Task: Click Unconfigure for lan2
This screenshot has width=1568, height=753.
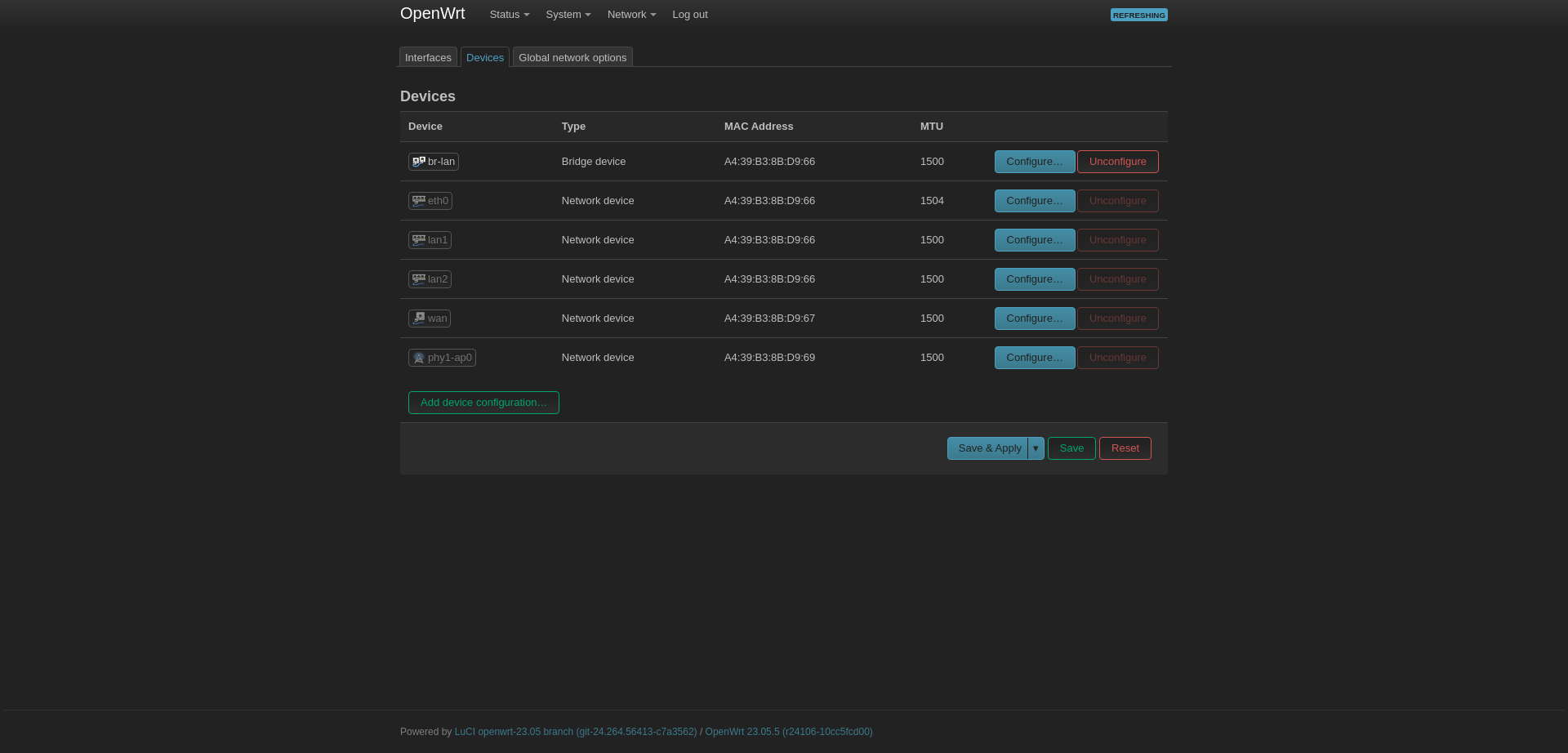Action: pos(1118,279)
